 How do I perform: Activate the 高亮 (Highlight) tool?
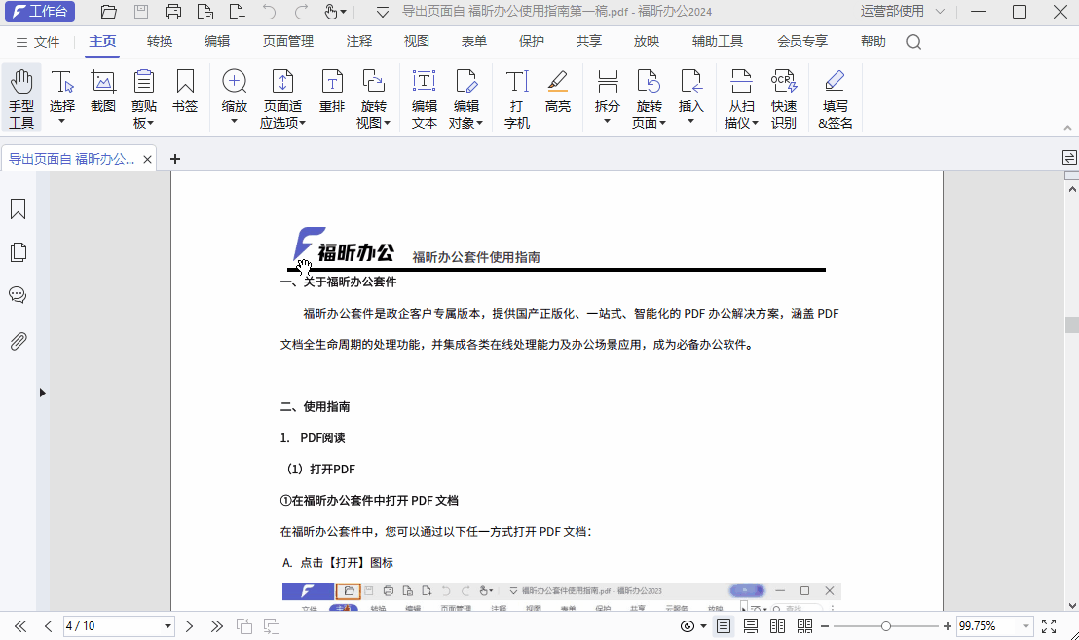coord(557,95)
